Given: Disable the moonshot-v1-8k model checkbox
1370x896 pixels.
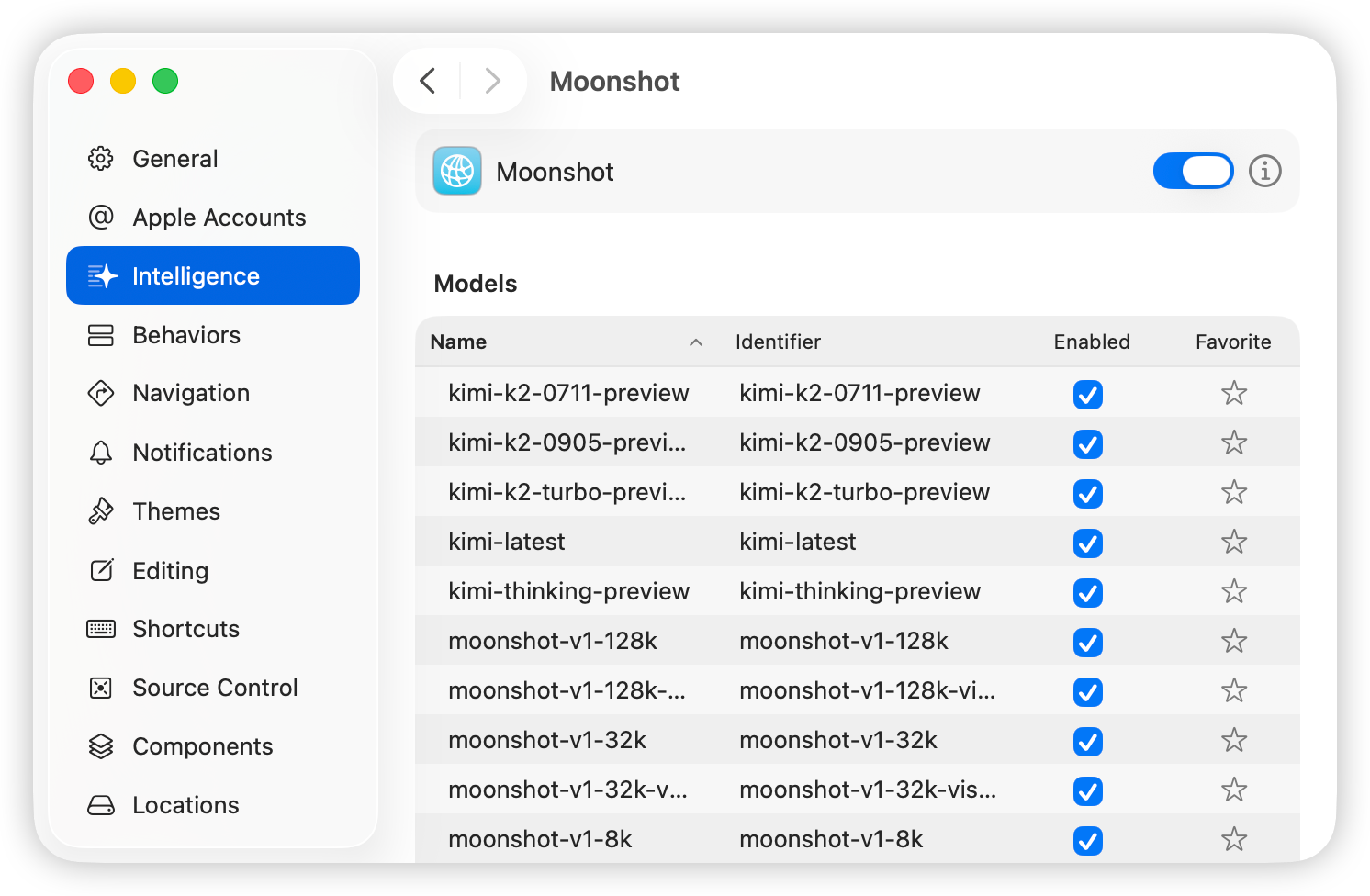Looking at the screenshot, I should 1087,840.
